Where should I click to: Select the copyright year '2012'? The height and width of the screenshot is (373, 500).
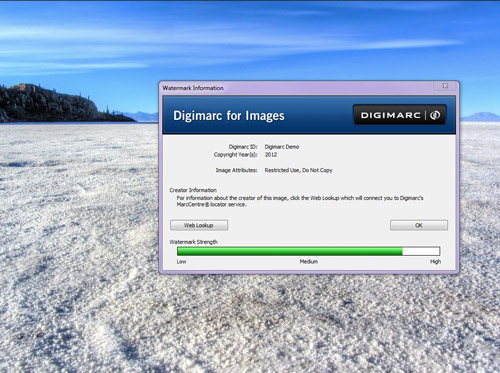[x=271, y=155]
